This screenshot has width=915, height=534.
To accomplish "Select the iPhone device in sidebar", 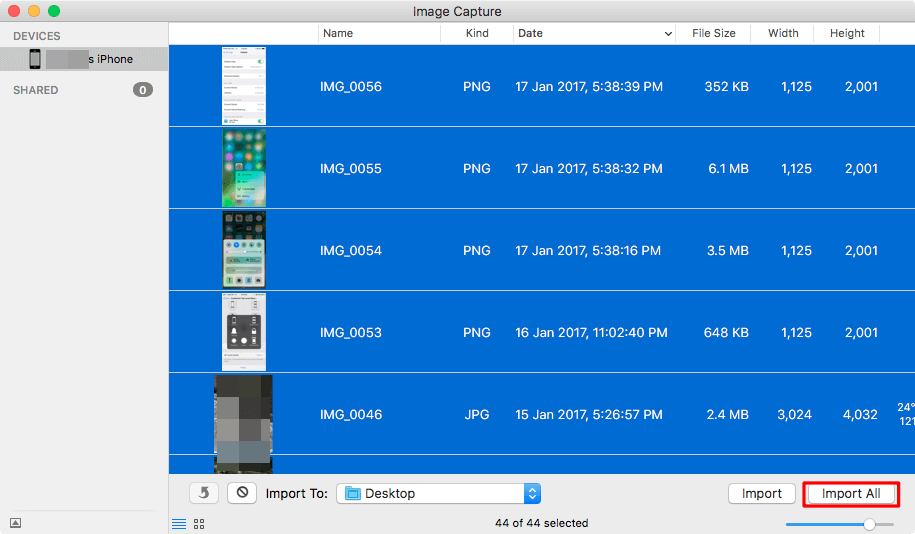I will coord(84,59).
